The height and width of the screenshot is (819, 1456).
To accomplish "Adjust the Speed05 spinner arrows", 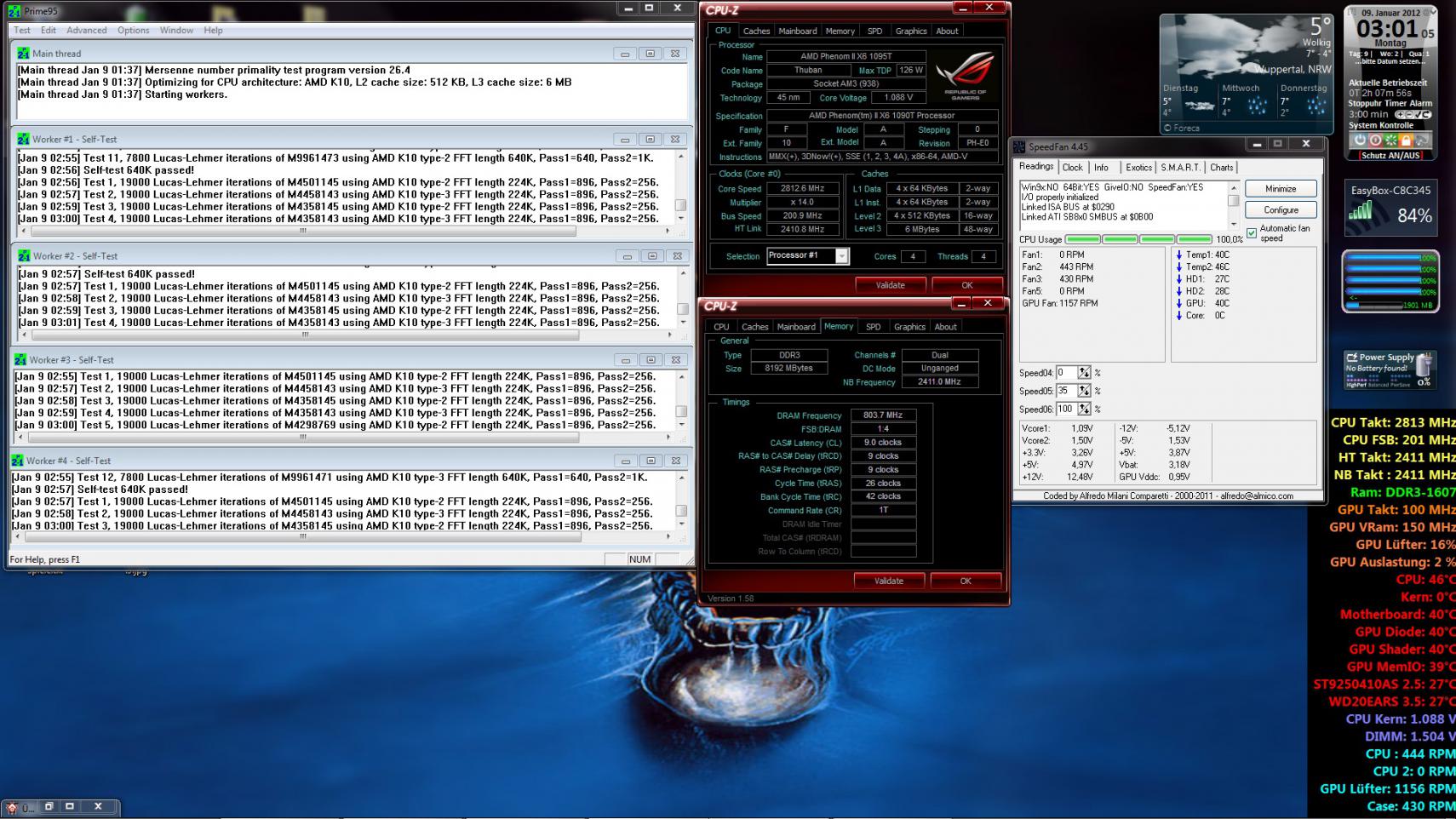I will tap(1084, 391).
